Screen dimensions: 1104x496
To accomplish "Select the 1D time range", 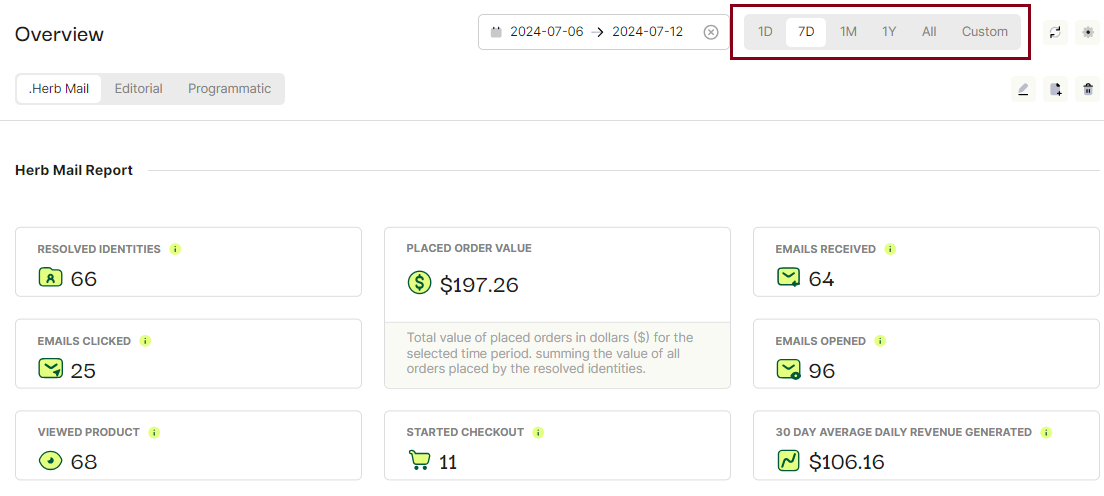I will click(765, 32).
